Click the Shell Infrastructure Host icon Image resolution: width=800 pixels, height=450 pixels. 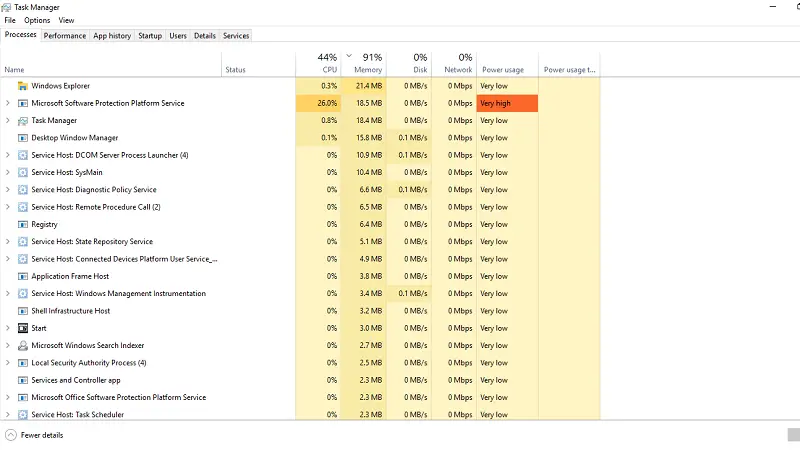click(22, 311)
